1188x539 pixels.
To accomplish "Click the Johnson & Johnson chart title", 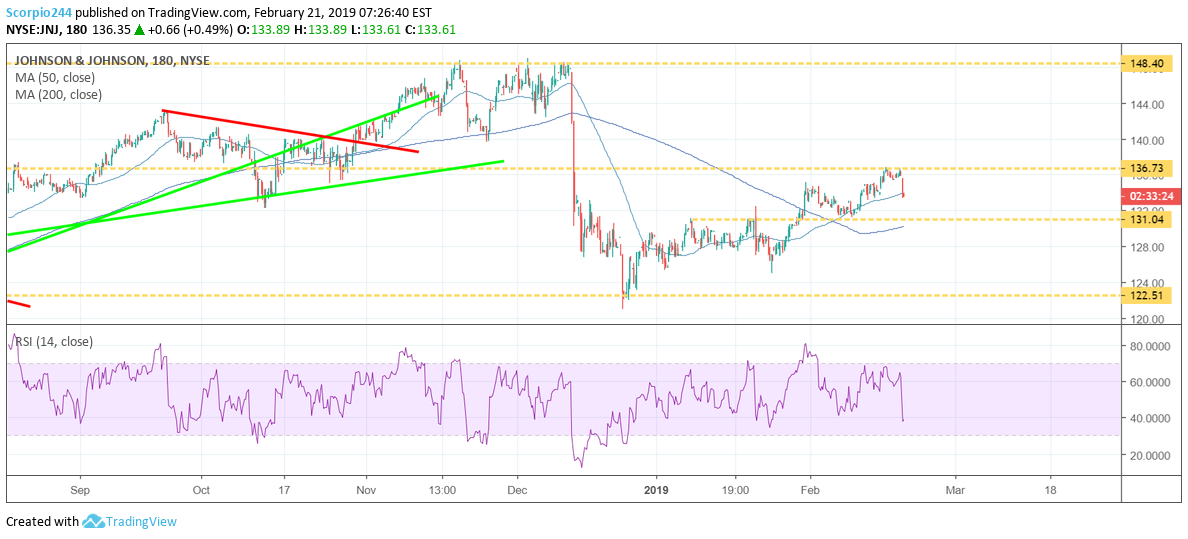I will point(112,60).
